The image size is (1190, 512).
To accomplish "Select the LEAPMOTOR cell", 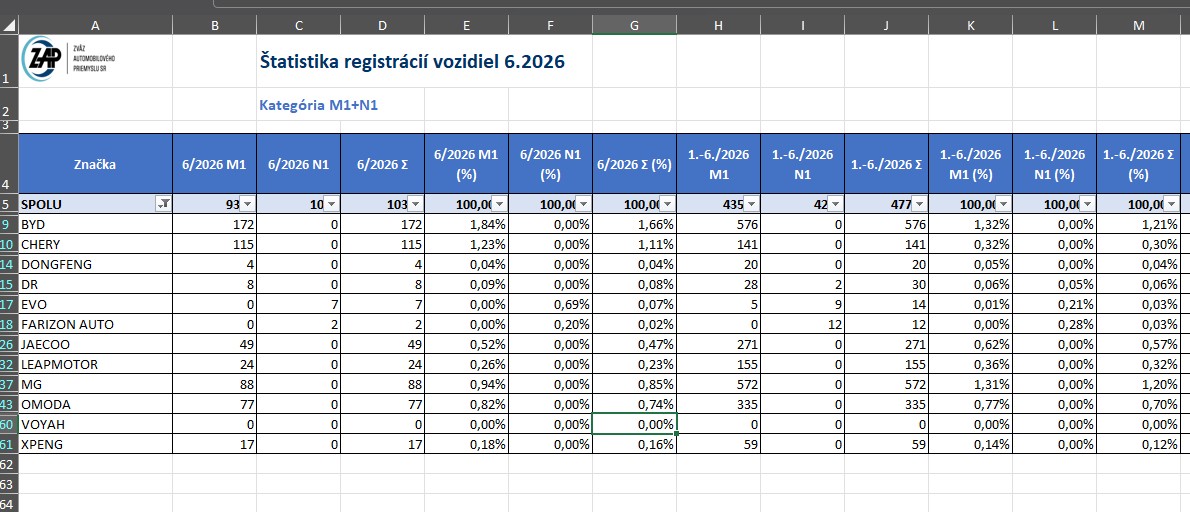I will [x=95, y=364].
